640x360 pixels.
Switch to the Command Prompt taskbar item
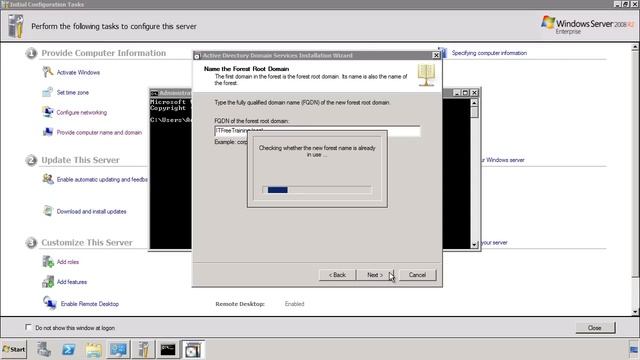pyautogui.click(x=168, y=349)
